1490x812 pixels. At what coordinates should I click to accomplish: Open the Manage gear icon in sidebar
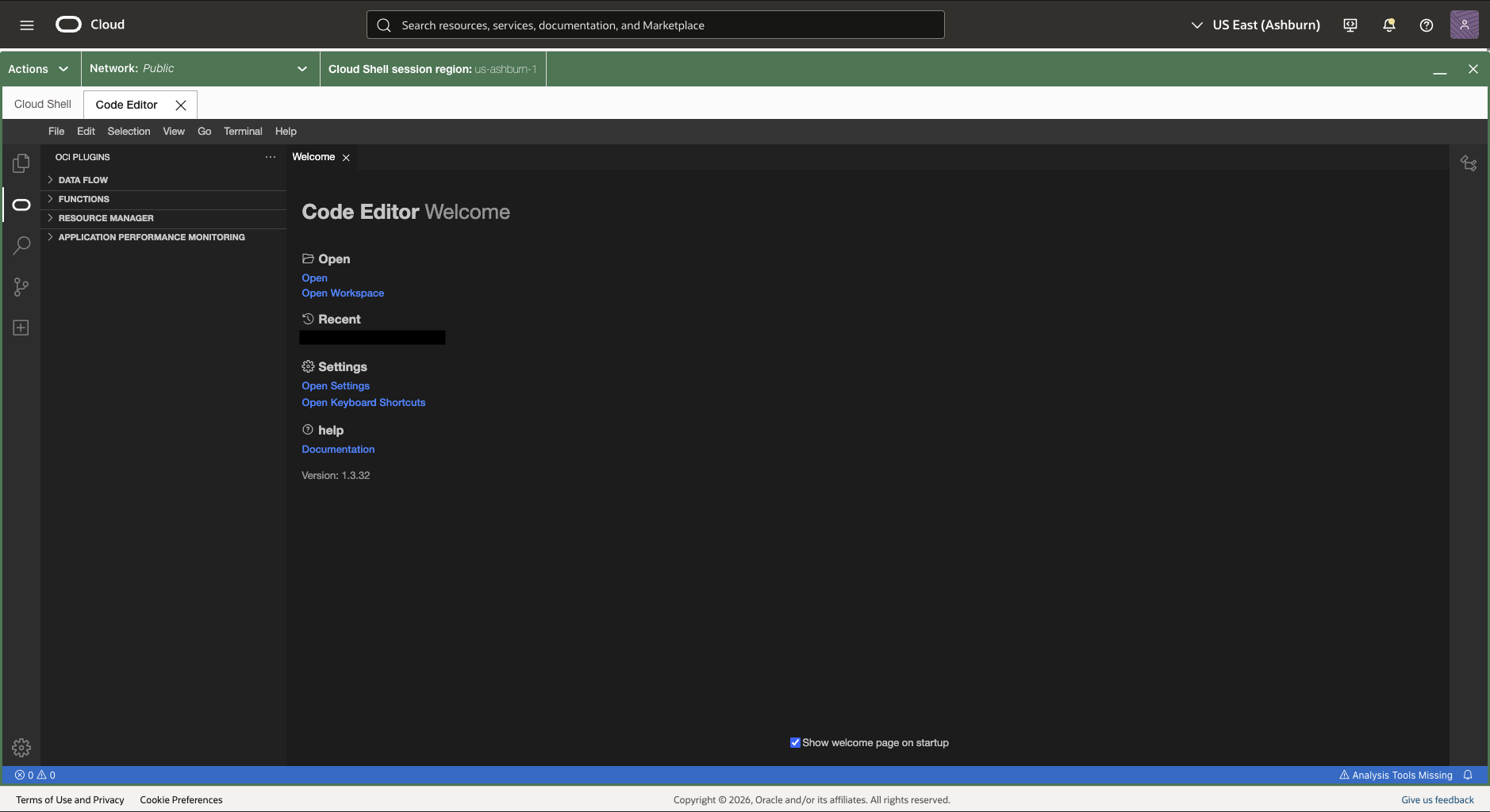point(21,748)
